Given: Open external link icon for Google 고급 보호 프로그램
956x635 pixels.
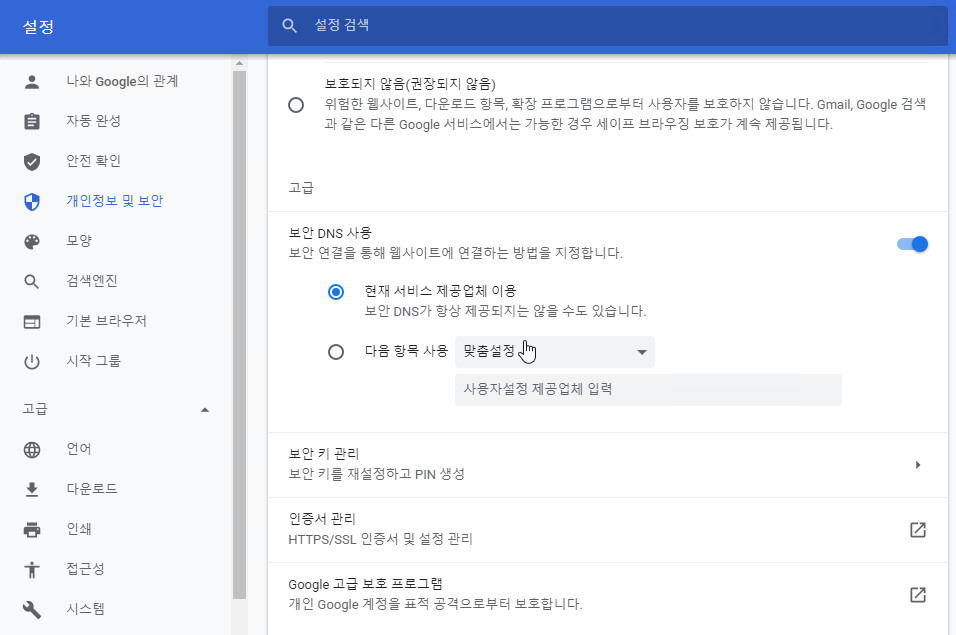Looking at the screenshot, I should 918,595.
